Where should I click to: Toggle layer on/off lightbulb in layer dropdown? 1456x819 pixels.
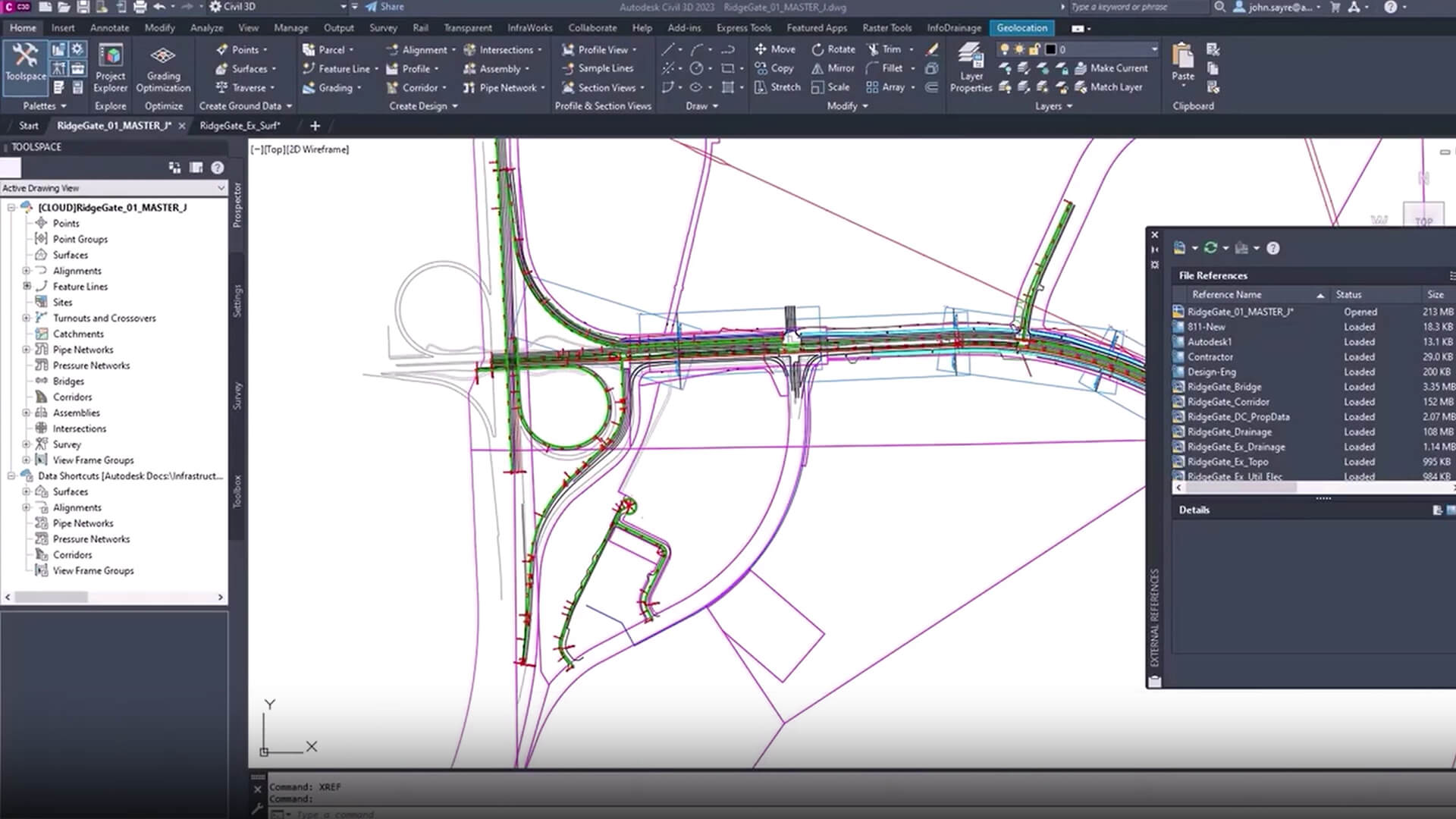tap(1005, 49)
